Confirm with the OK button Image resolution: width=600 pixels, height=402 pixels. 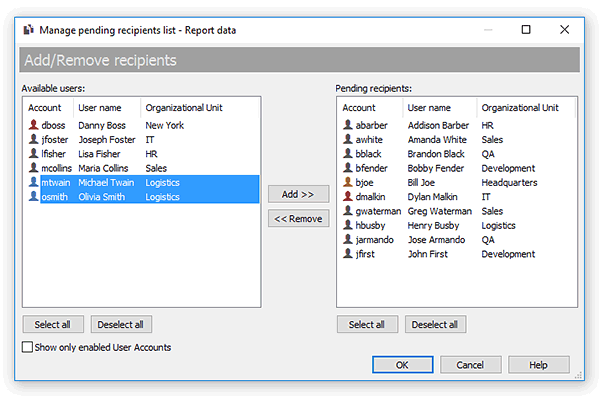coord(401,365)
